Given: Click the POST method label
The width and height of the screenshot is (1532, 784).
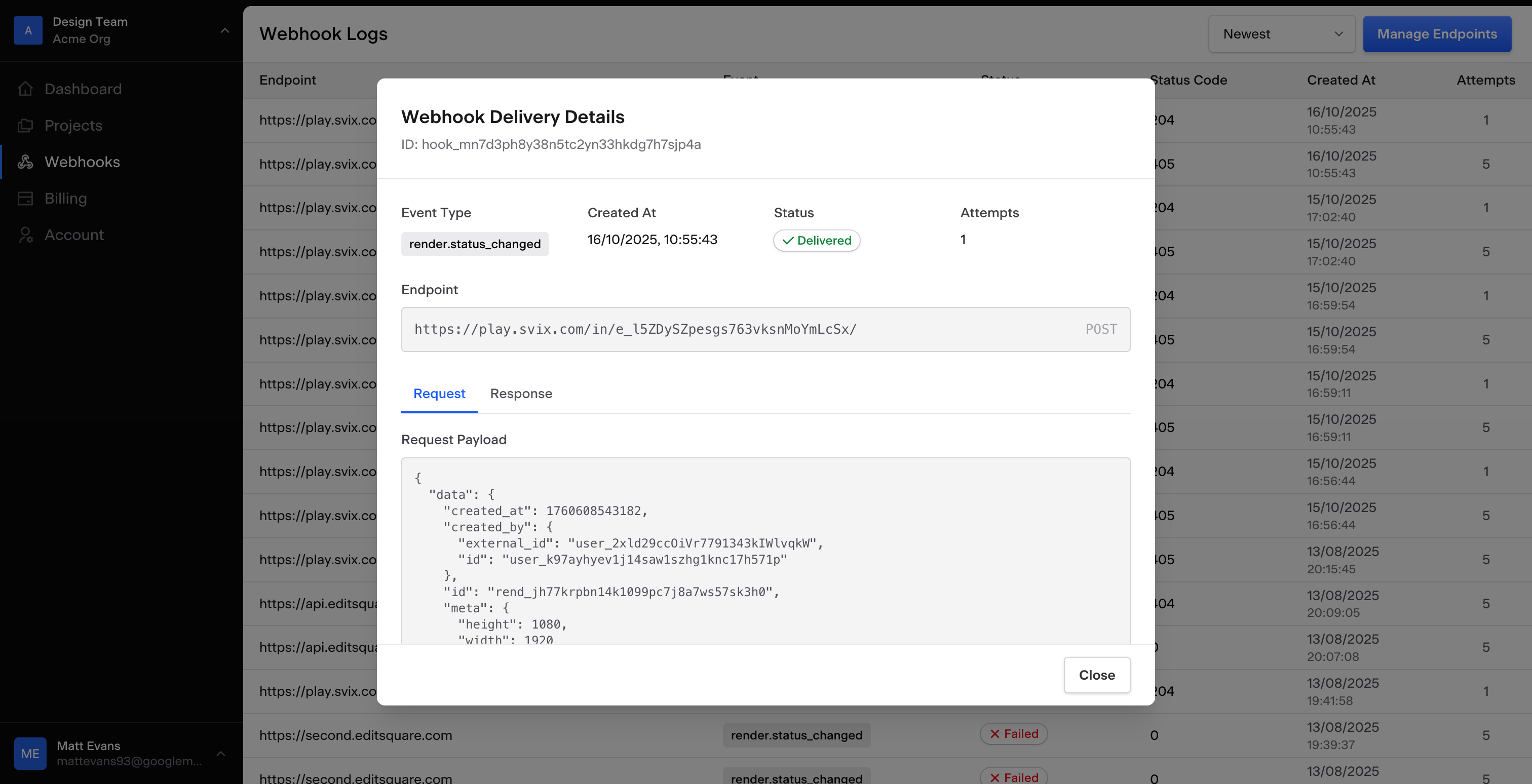Looking at the screenshot, I should click(x=1101, y=329).
